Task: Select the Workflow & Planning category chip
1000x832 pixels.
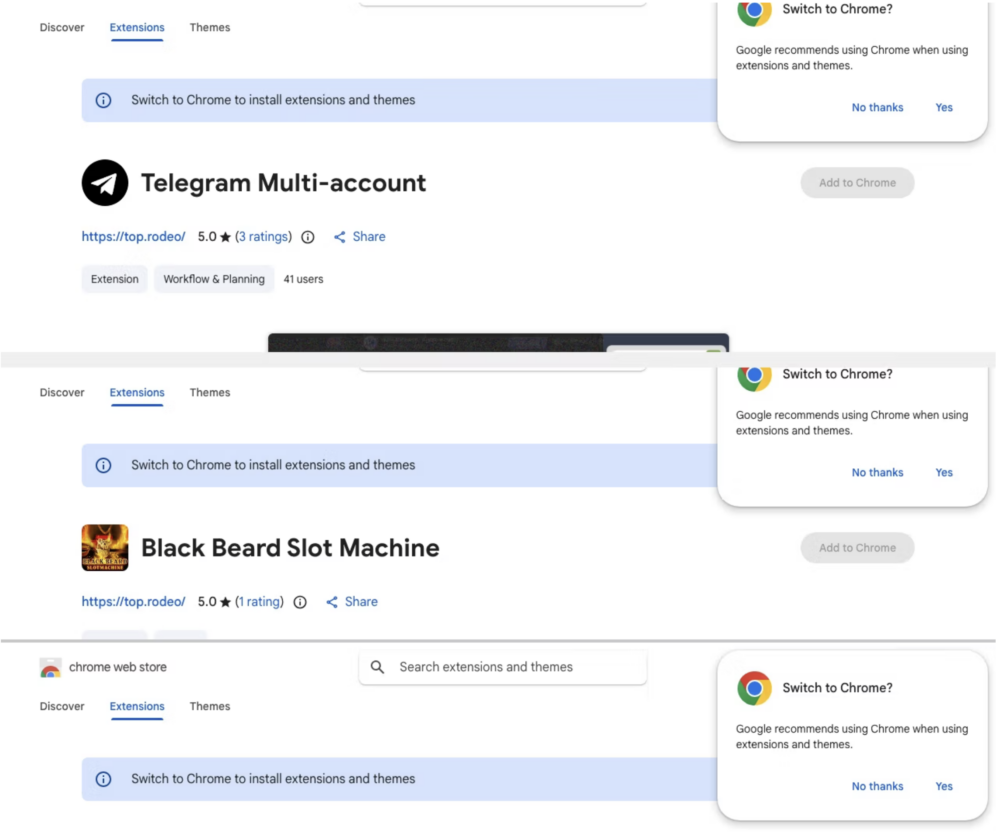Action: (x=214, y=279)
